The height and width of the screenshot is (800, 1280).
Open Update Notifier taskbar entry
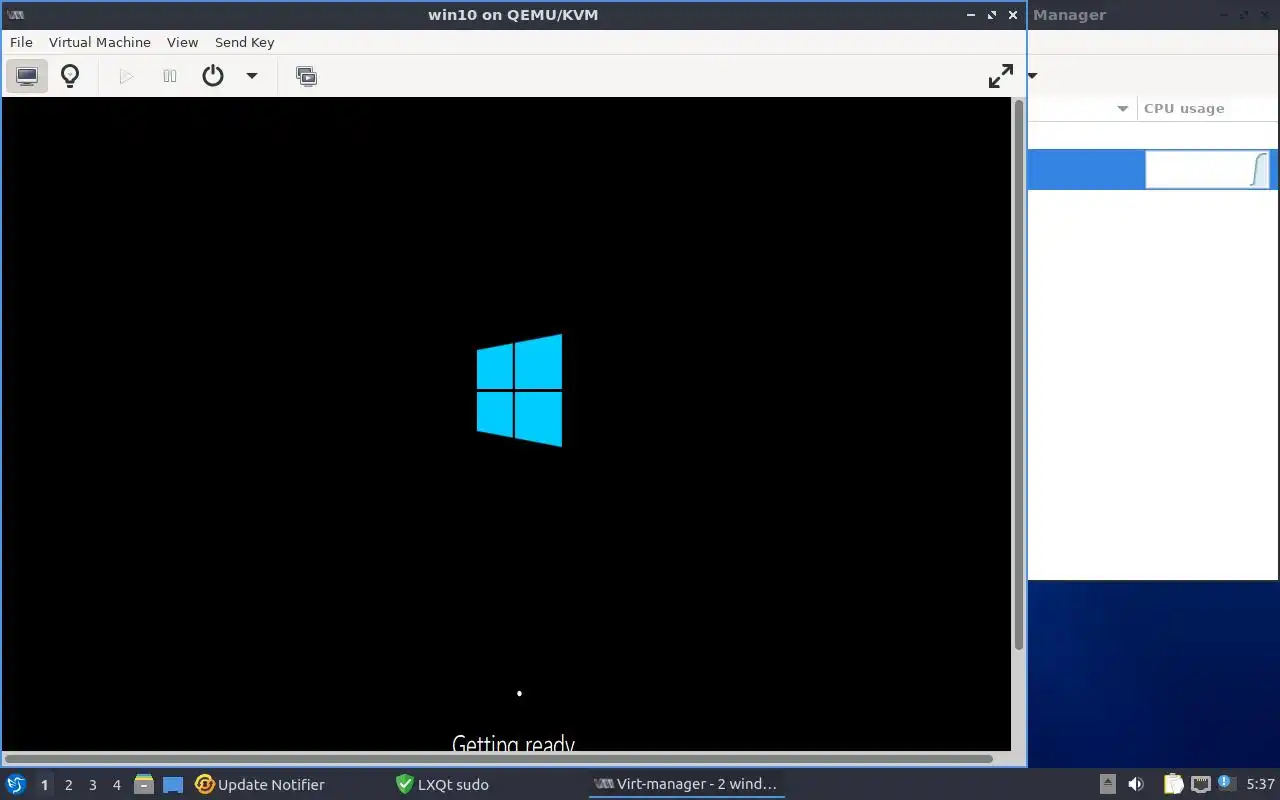(x=260, y=784)
